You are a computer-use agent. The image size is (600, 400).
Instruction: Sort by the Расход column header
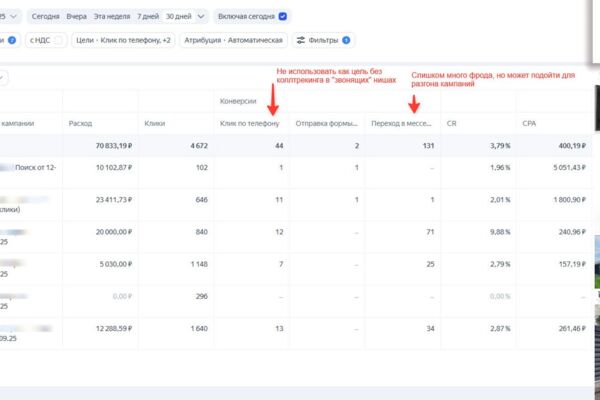click(x=80, y=123)
